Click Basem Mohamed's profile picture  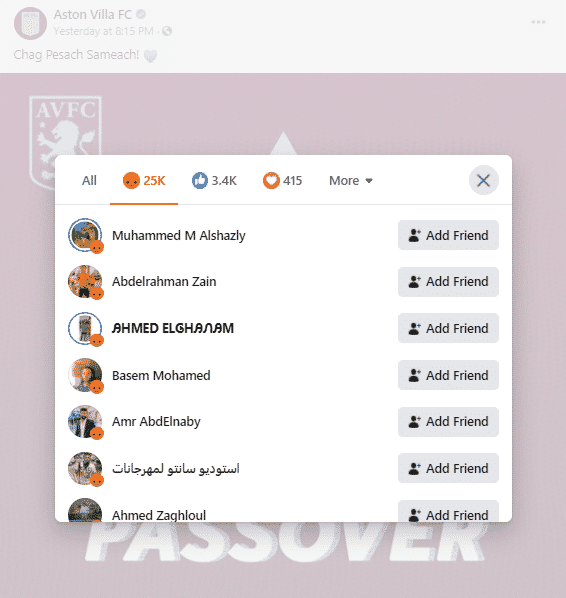[85, 375]
